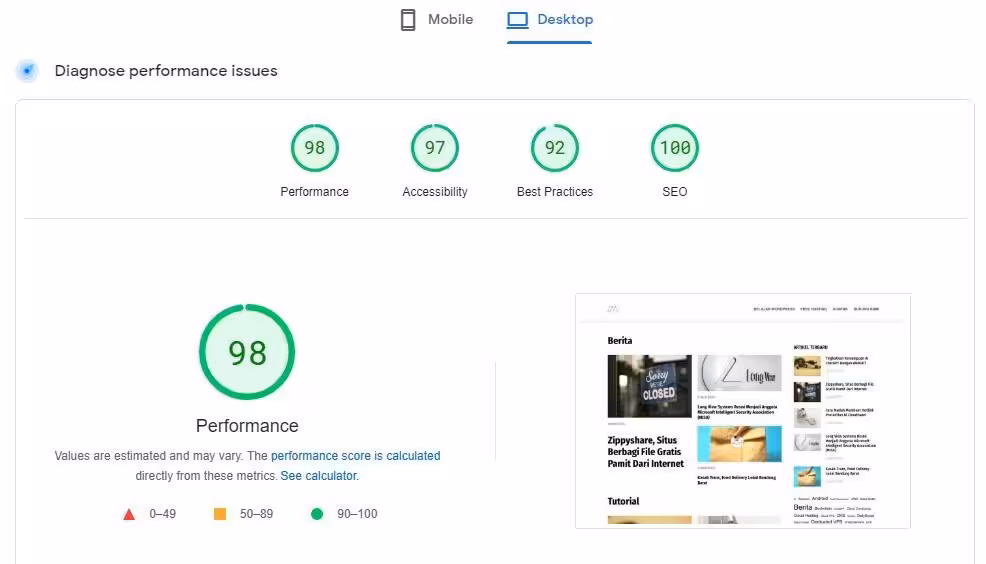Switch to the Mobile tab
Screen dimensions: 986x564
[436, 20]
